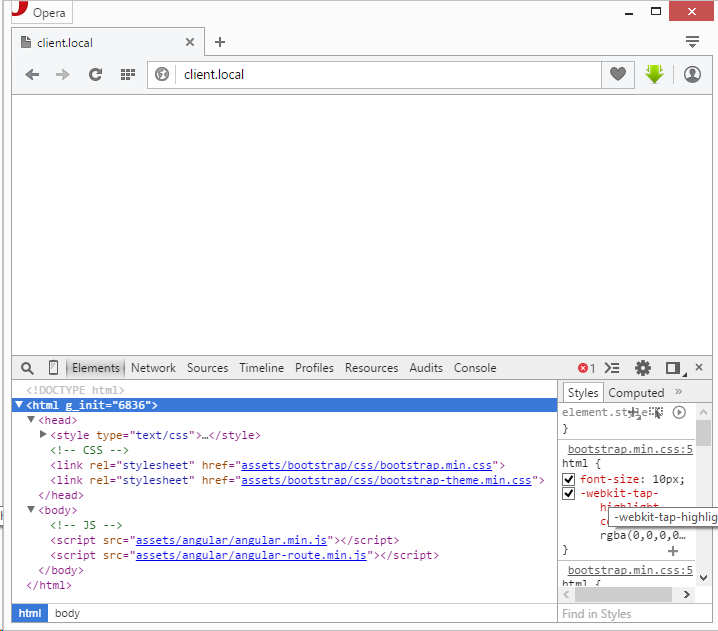Viewport: 718px width, 631px height.
Task: Expand the style type="text/css" node
Action: click(43, 435)
